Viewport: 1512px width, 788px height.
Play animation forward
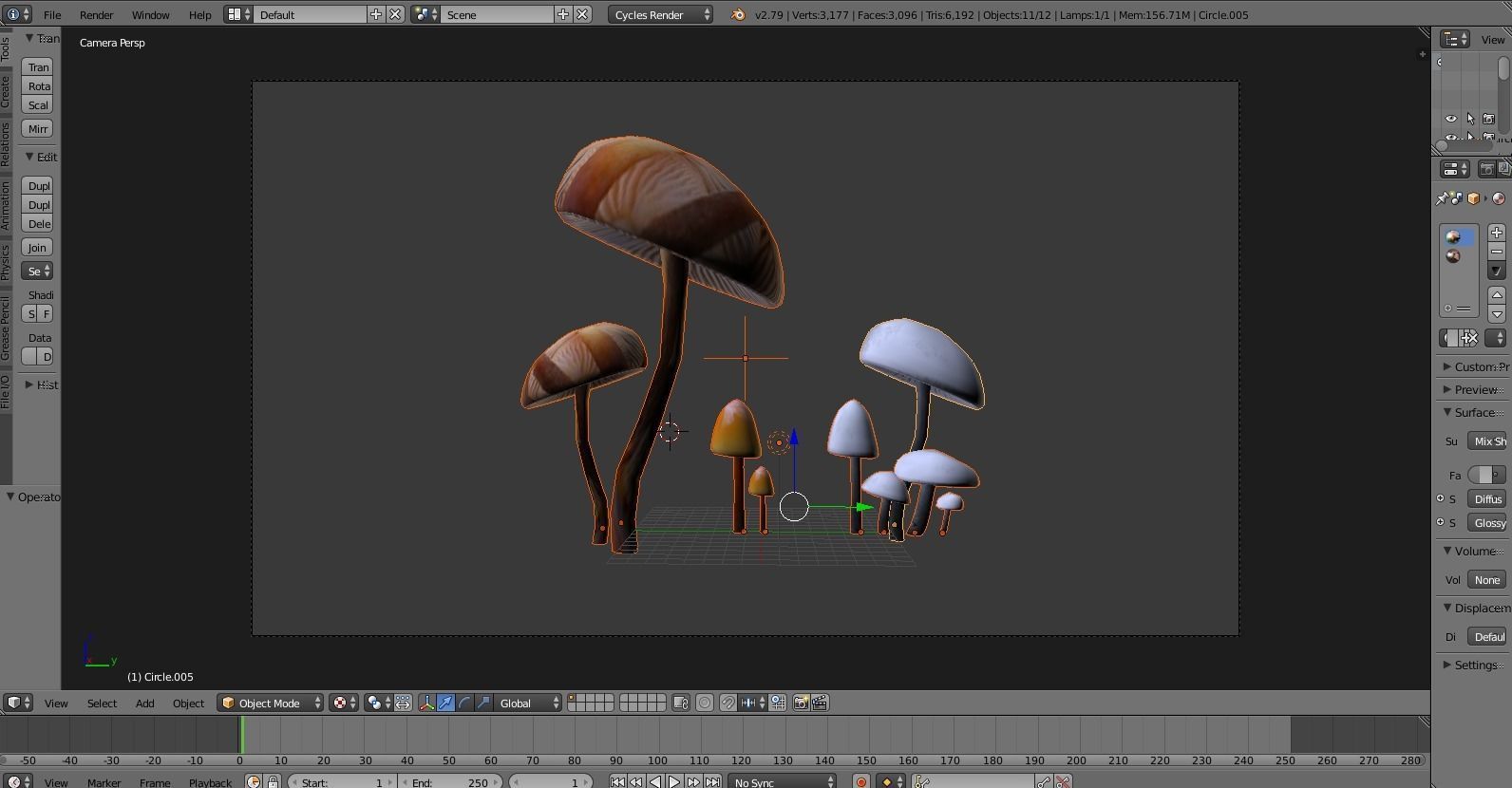point(674,781)
